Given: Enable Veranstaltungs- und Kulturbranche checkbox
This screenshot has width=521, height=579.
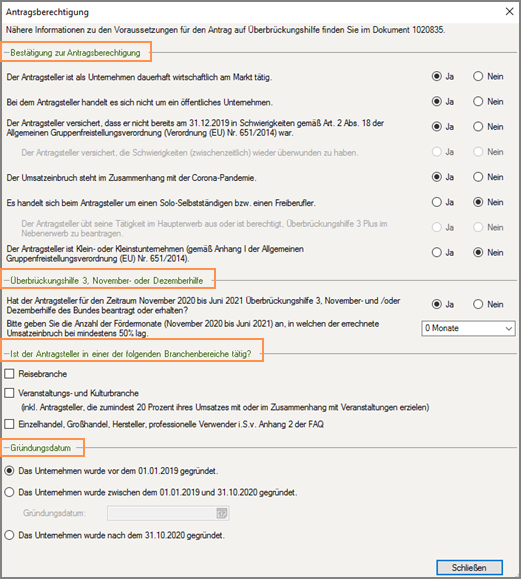Looking at the screenshot, I should tap(9, 393).
